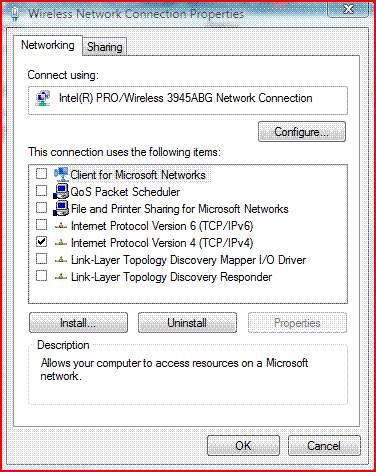The height and width of the screenshot is (472, 376).
Task: Open the Configure... adapter settings
Action: tap(302, 132)
